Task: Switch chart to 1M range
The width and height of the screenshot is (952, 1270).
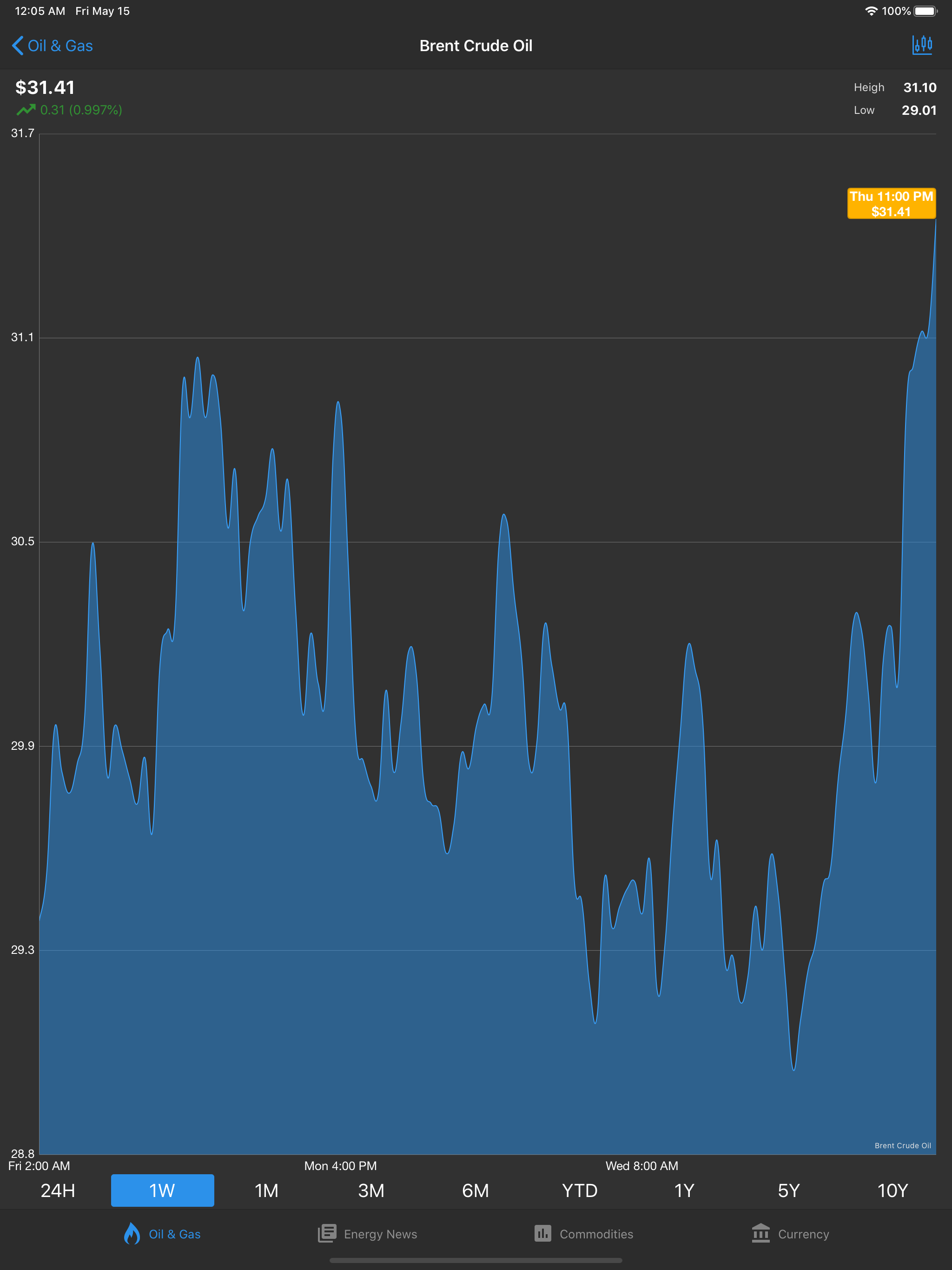Action: (x=266, y=1191)
